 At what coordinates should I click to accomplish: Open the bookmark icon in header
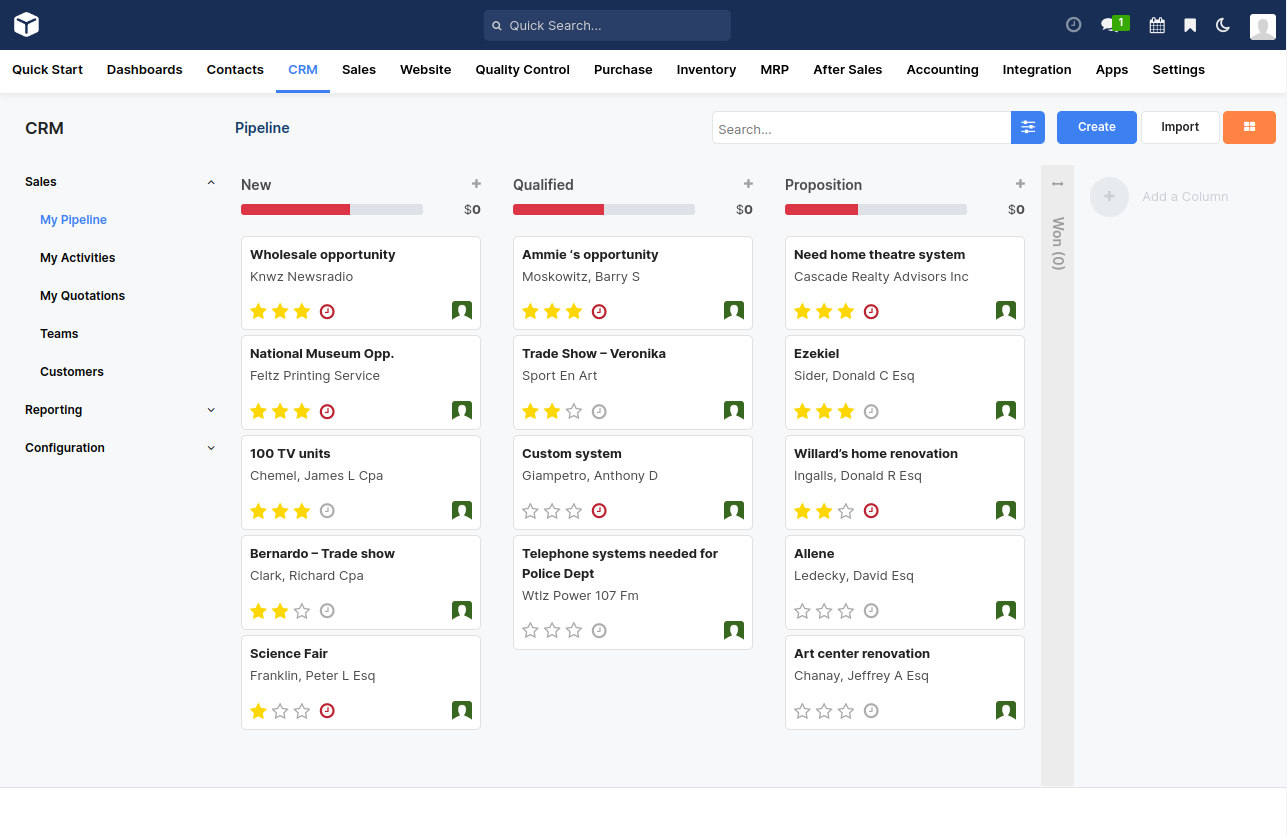(x=1190, y=25)
